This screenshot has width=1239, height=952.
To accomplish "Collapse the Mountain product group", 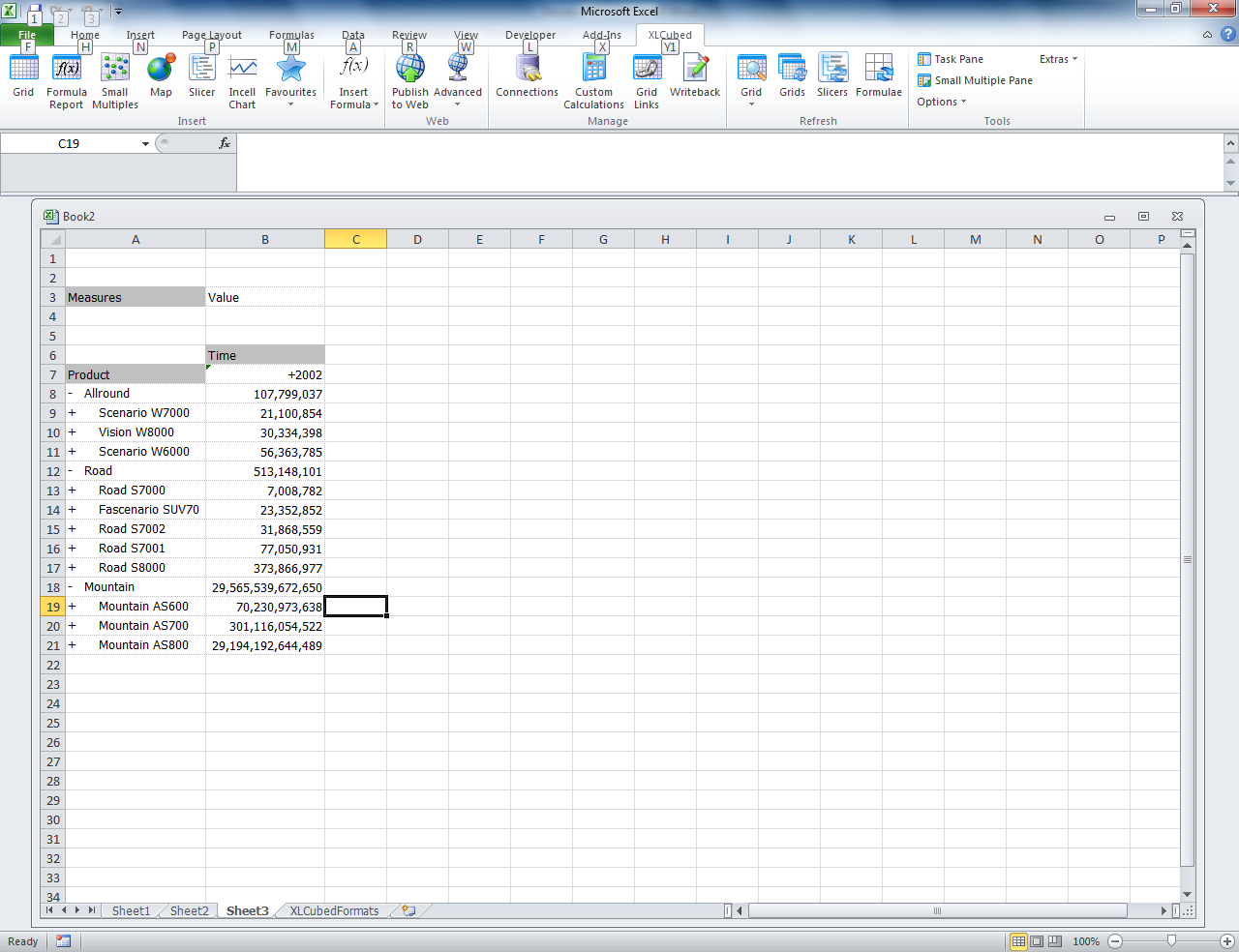I will point(71,587).
